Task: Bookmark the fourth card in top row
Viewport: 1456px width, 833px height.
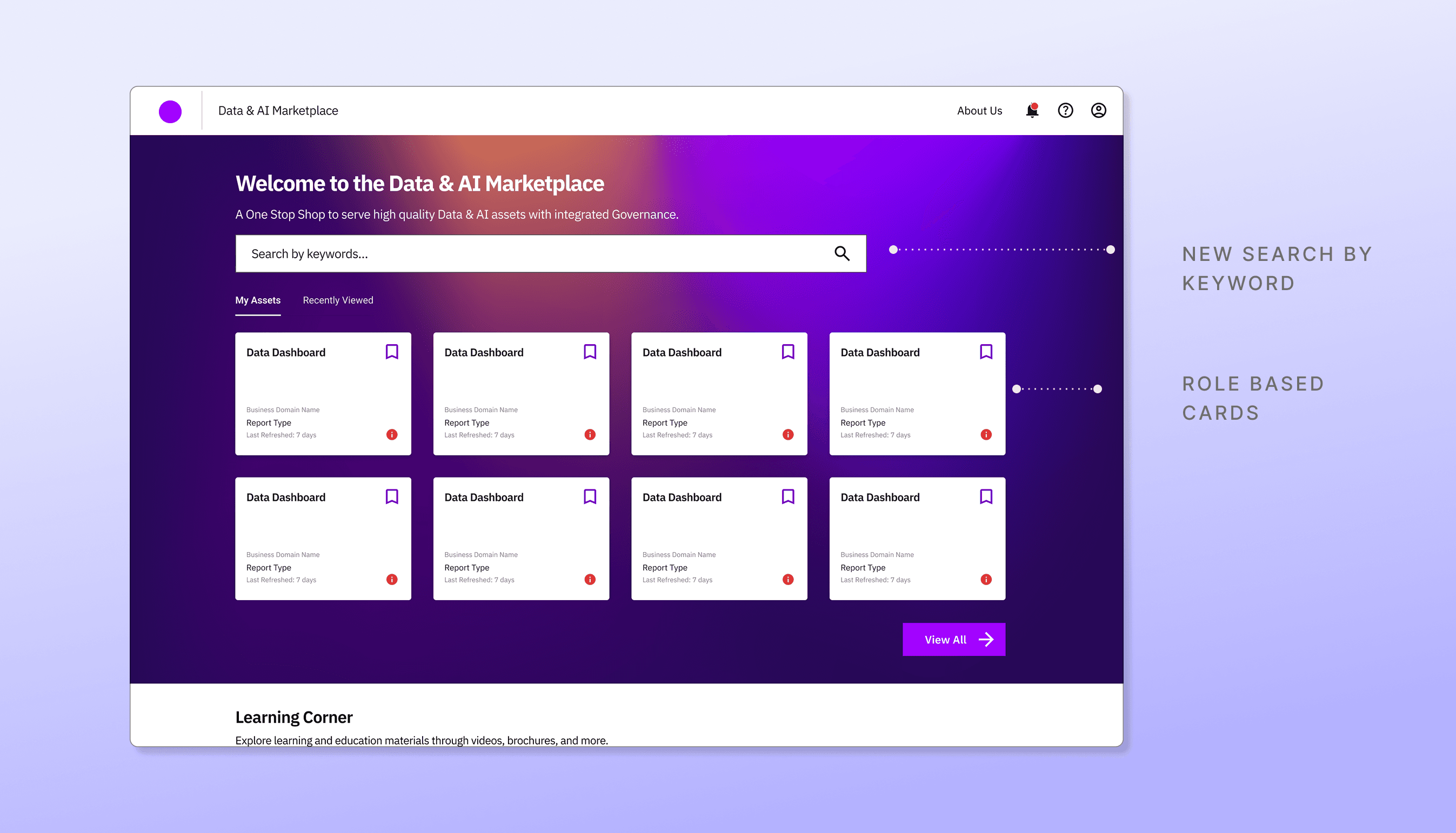Action: pos(986,352)
